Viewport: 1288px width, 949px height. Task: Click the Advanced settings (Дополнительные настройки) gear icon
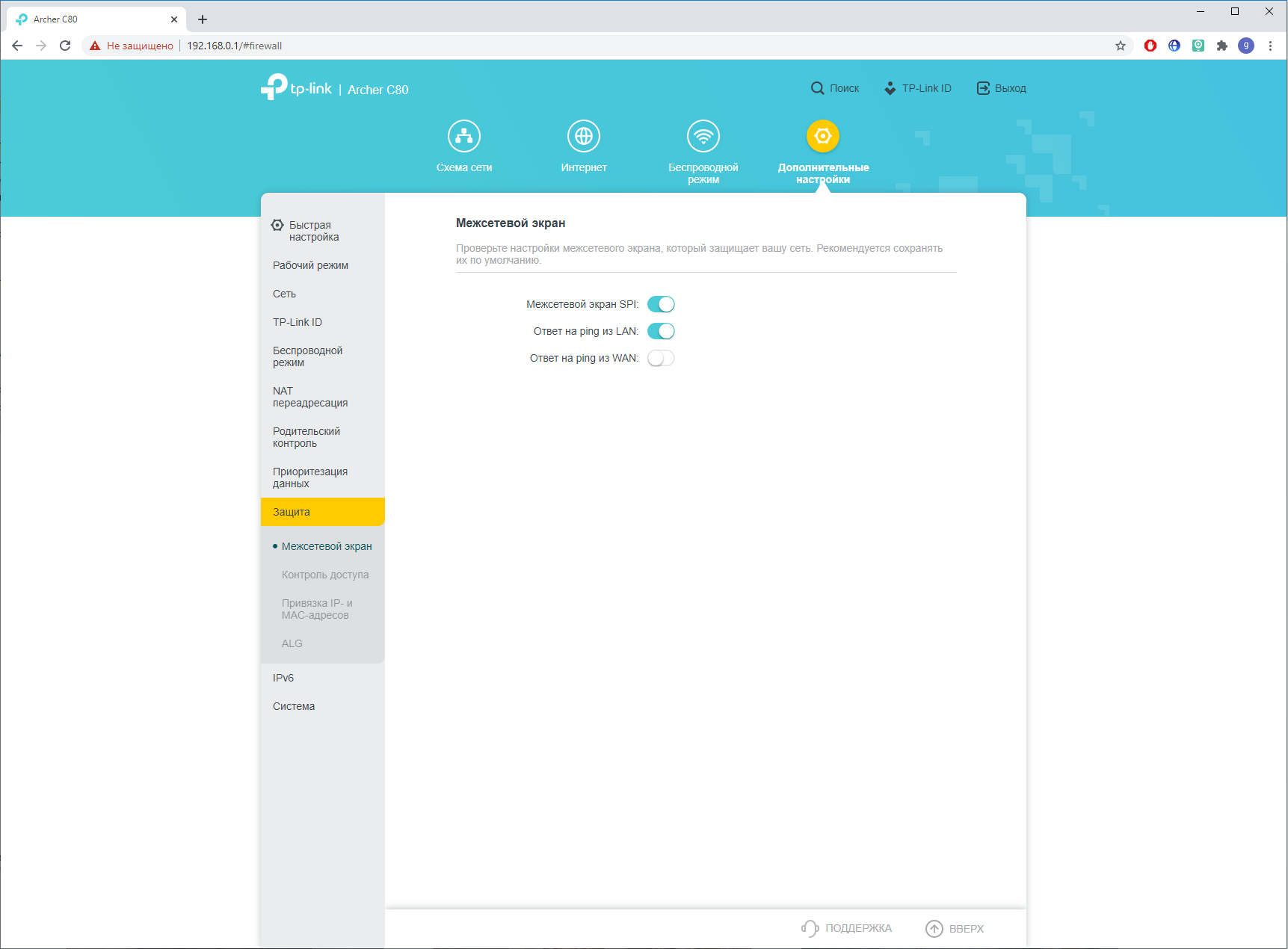822,136
